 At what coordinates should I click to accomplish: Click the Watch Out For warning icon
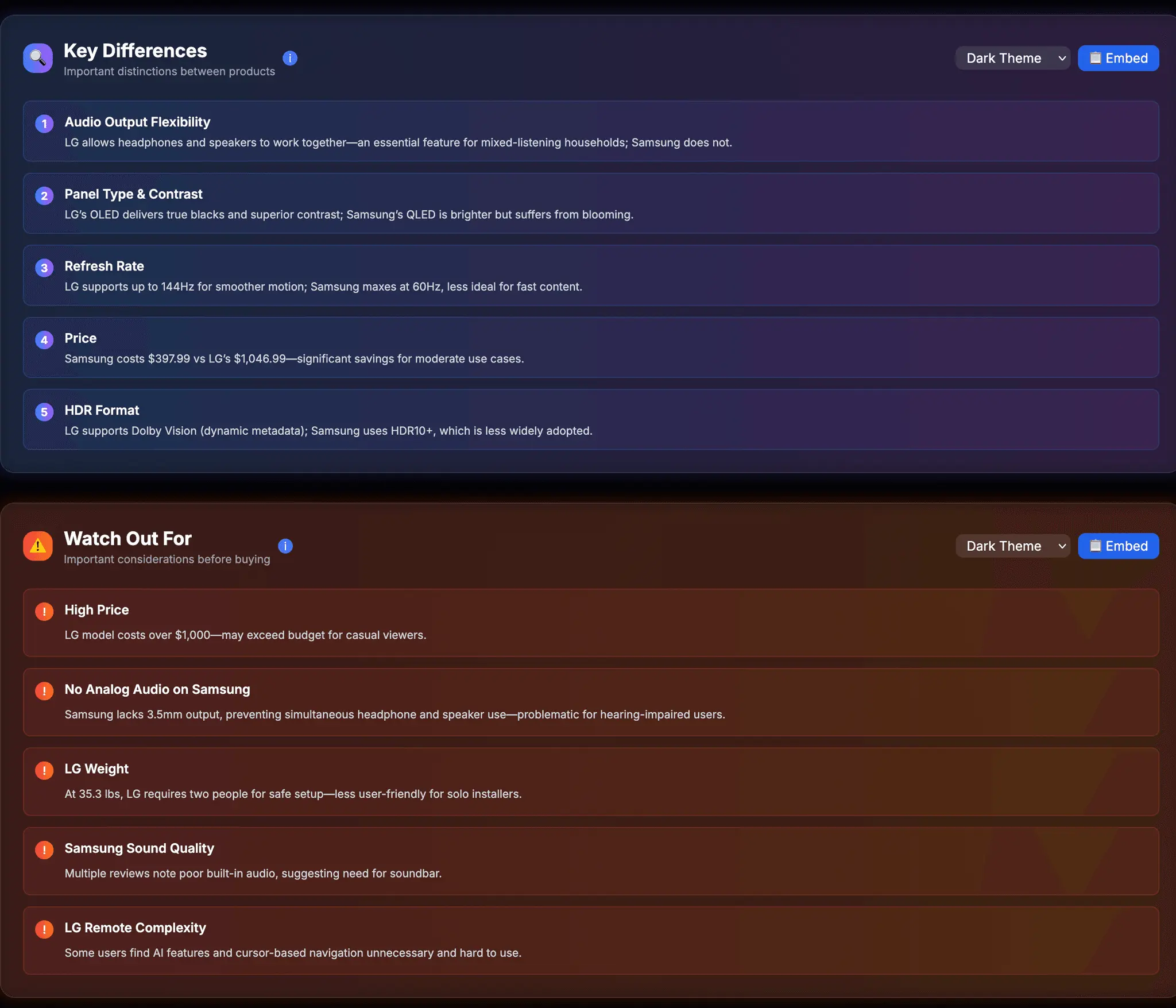click(x=38, y=546)
